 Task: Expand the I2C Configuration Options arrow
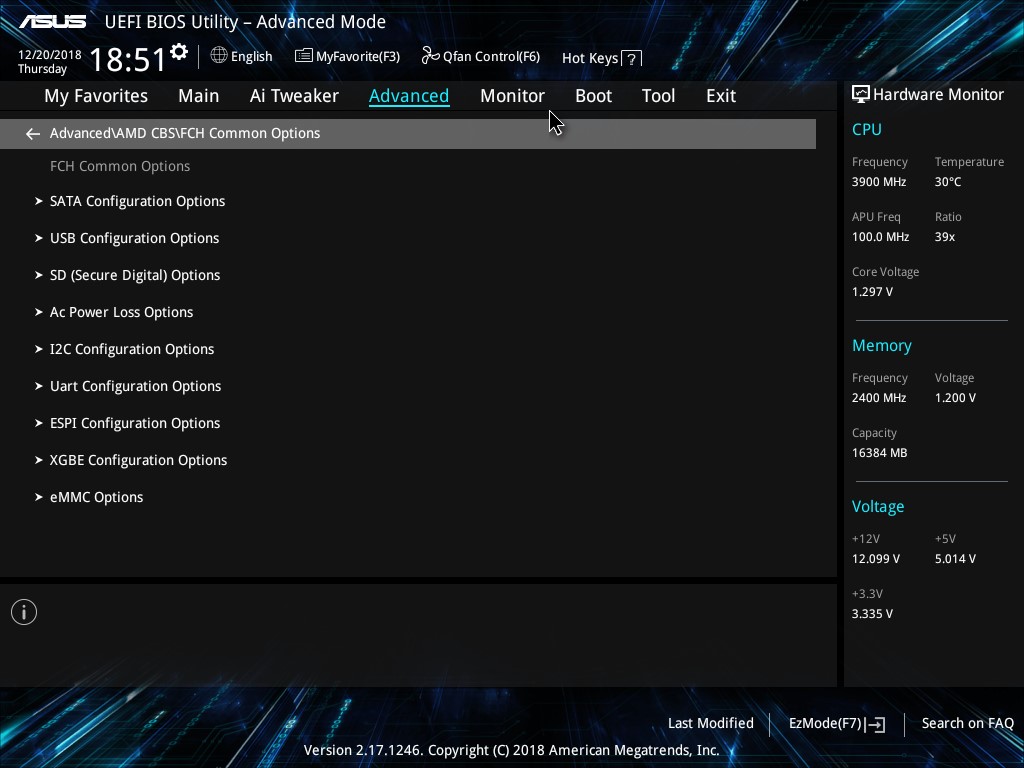(x=39, y=349)
